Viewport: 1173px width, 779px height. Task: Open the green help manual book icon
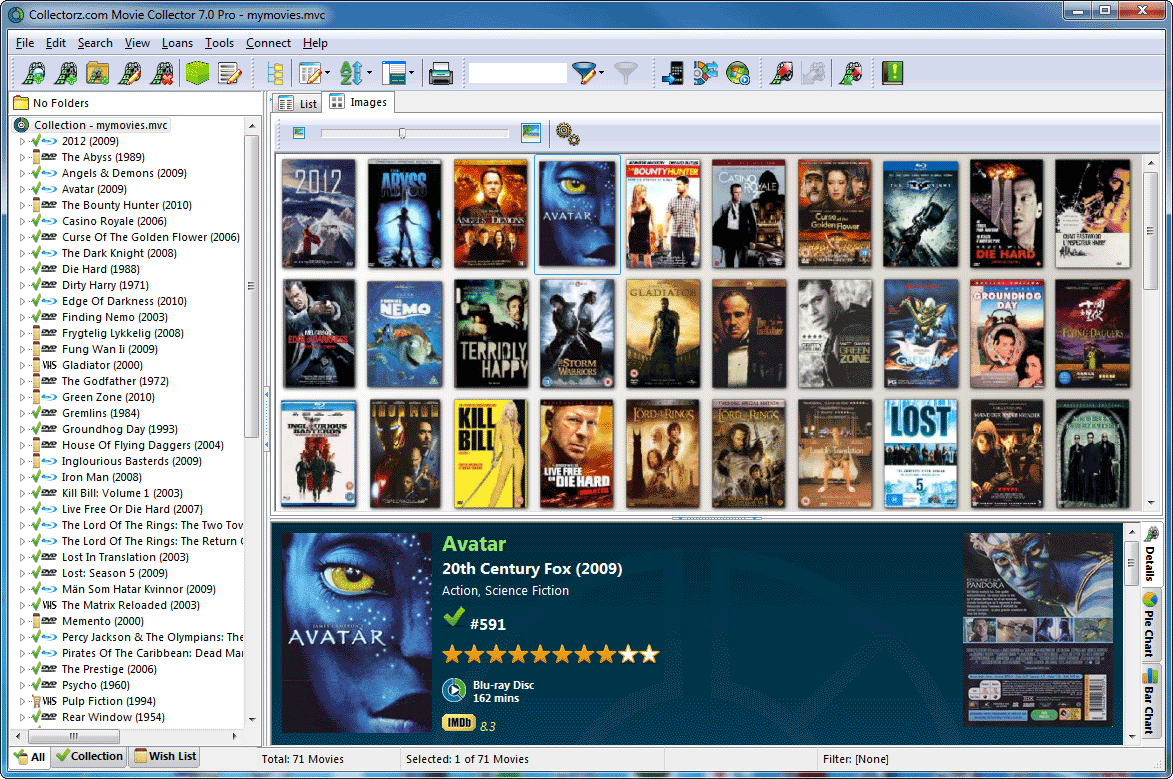[x=892, y=73]
